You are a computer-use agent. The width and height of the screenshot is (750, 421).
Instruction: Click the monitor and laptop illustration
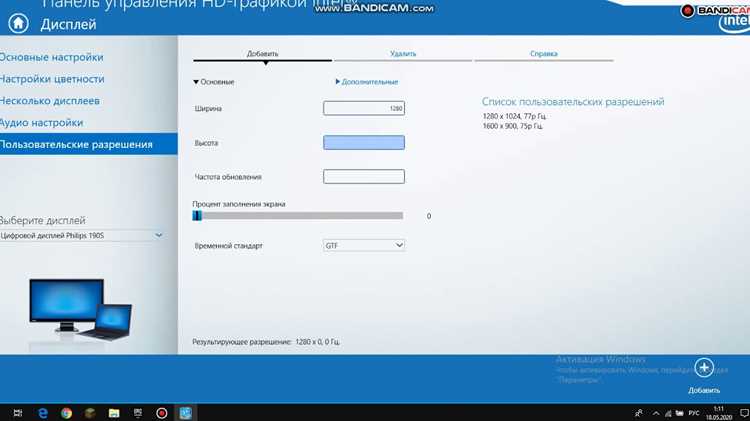point(80,310)
